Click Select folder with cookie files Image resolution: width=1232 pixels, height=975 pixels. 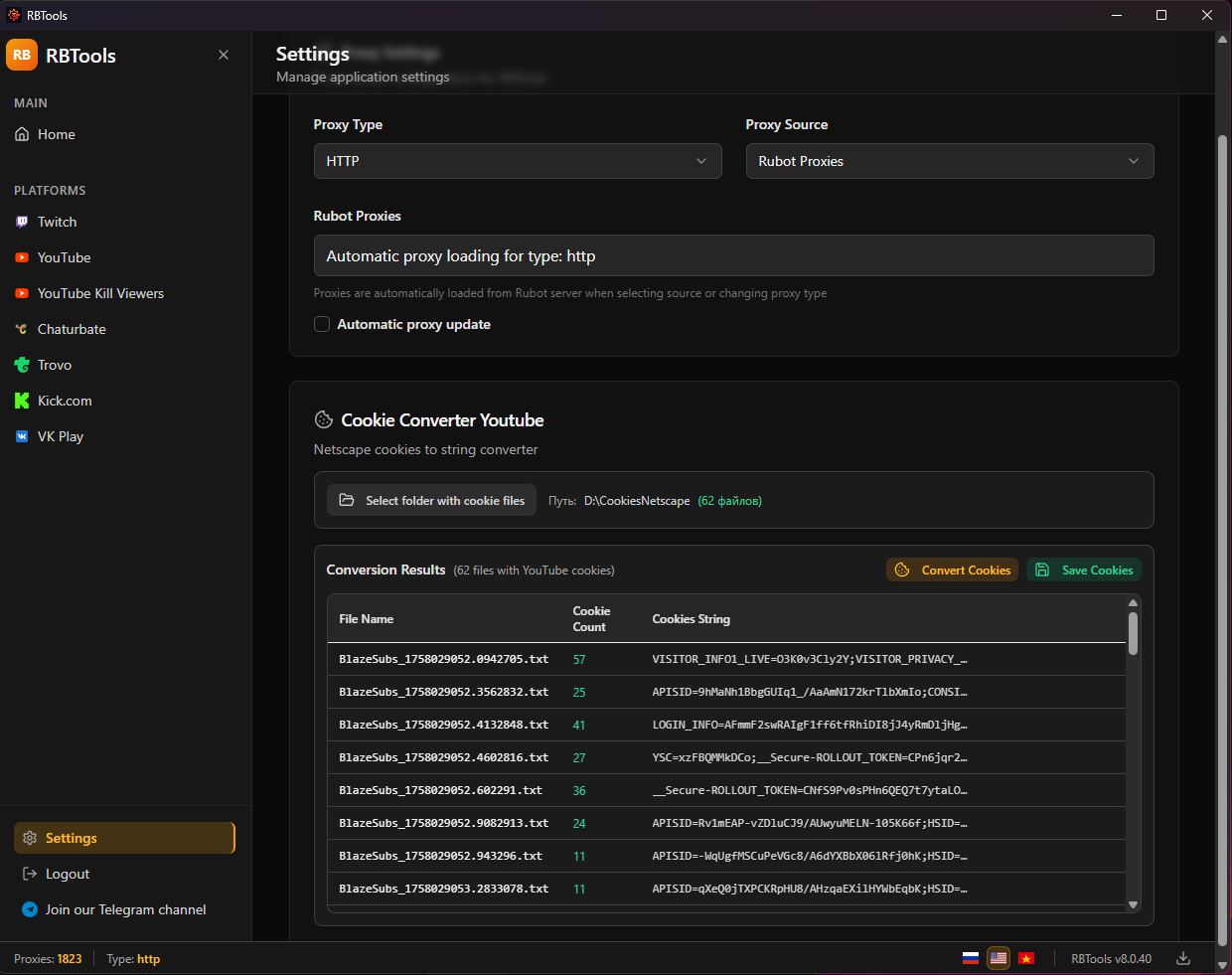click(432, 500)
